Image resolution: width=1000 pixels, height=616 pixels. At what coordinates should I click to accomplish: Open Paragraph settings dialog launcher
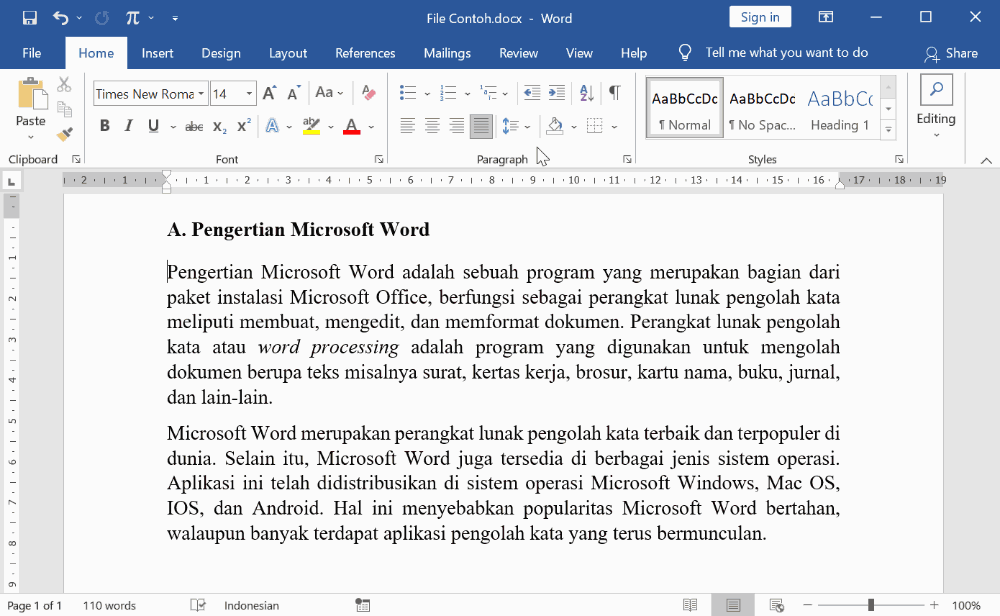[x=627, y=159]
